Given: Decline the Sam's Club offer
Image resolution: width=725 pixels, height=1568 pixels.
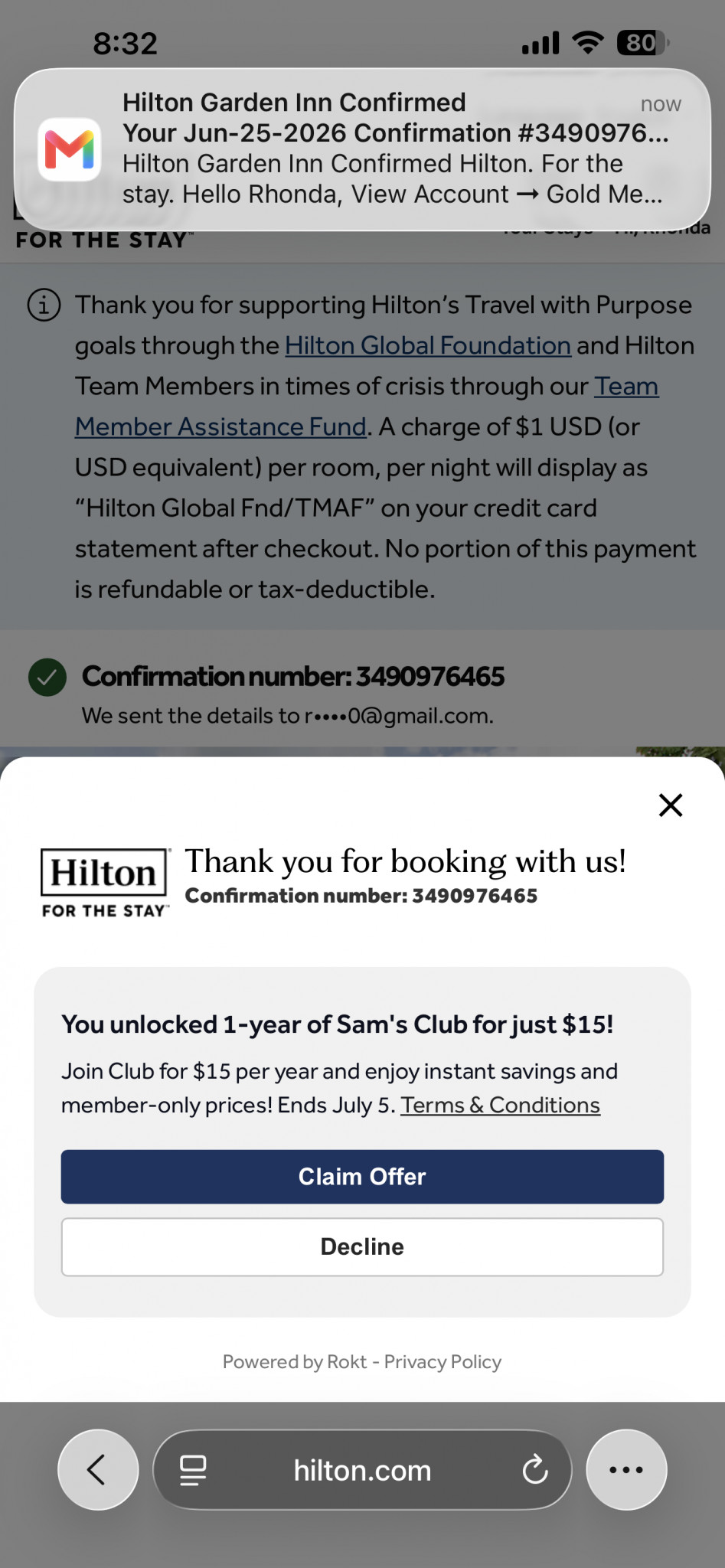Looking at the screenshot, I should [362, 1246].
